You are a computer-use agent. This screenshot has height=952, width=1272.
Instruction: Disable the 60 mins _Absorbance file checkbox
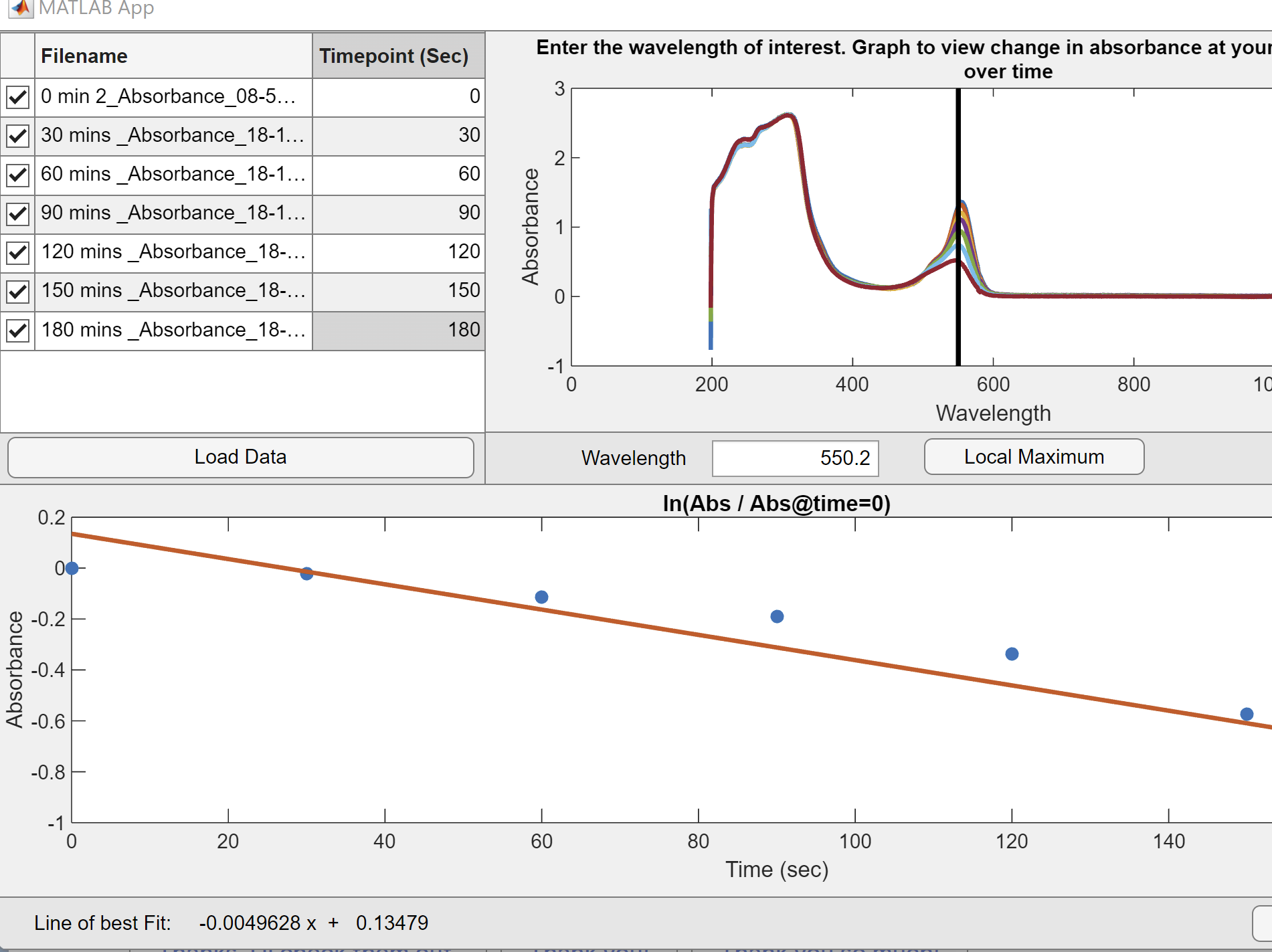(x=17, y=175)
